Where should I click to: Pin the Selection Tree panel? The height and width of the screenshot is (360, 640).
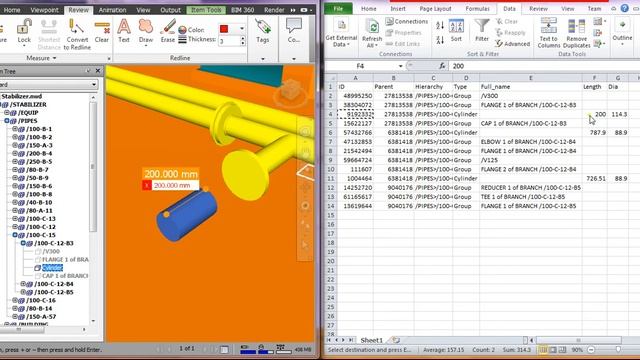click(88, 71)
